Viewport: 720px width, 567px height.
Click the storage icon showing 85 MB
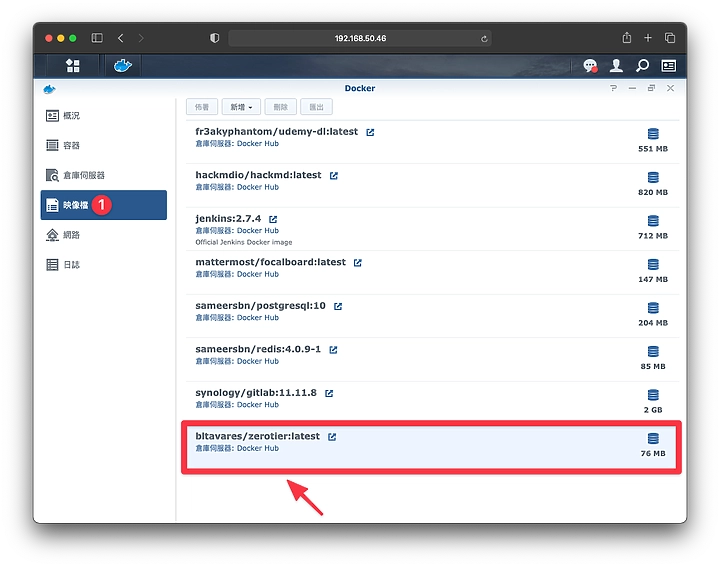(653, 351)
